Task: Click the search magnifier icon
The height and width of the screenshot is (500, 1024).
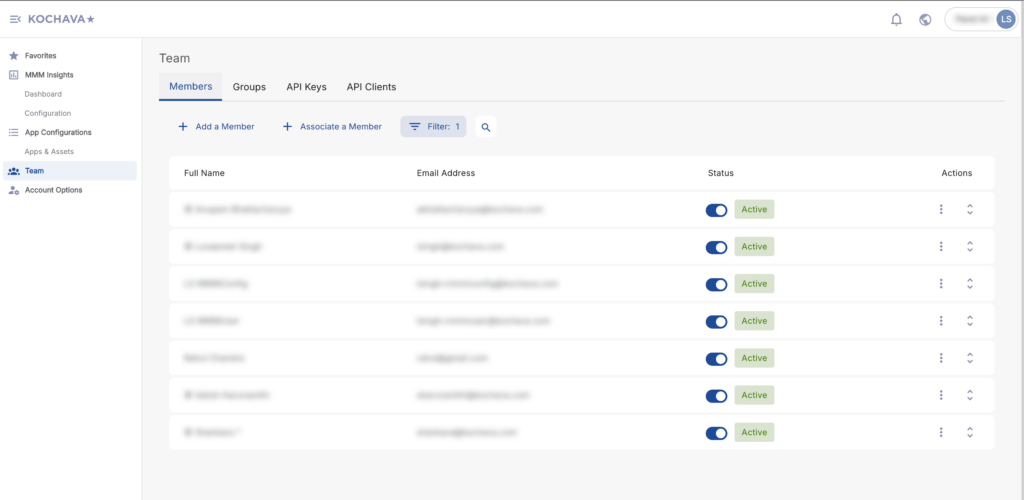Action: point(486,127)
